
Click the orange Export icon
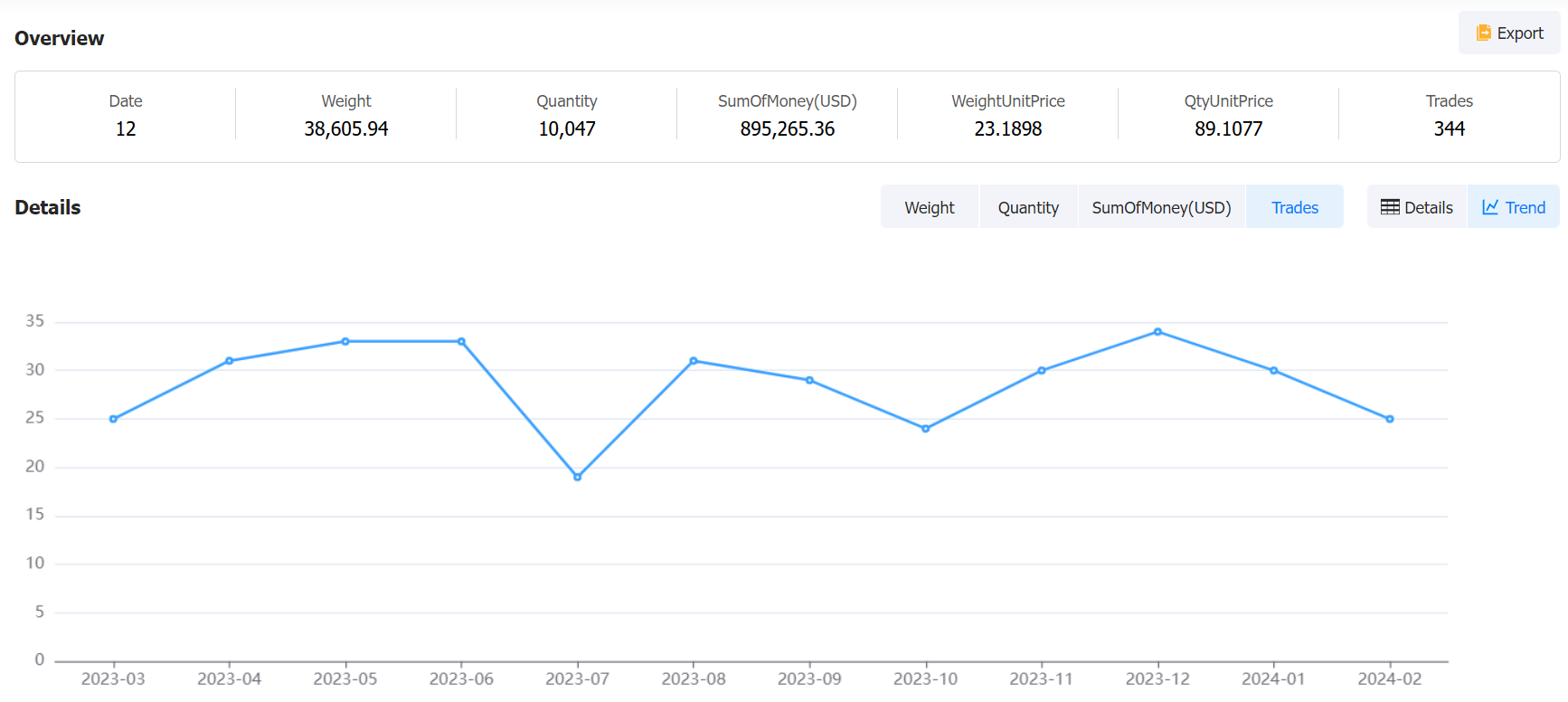pos(1483,33)
